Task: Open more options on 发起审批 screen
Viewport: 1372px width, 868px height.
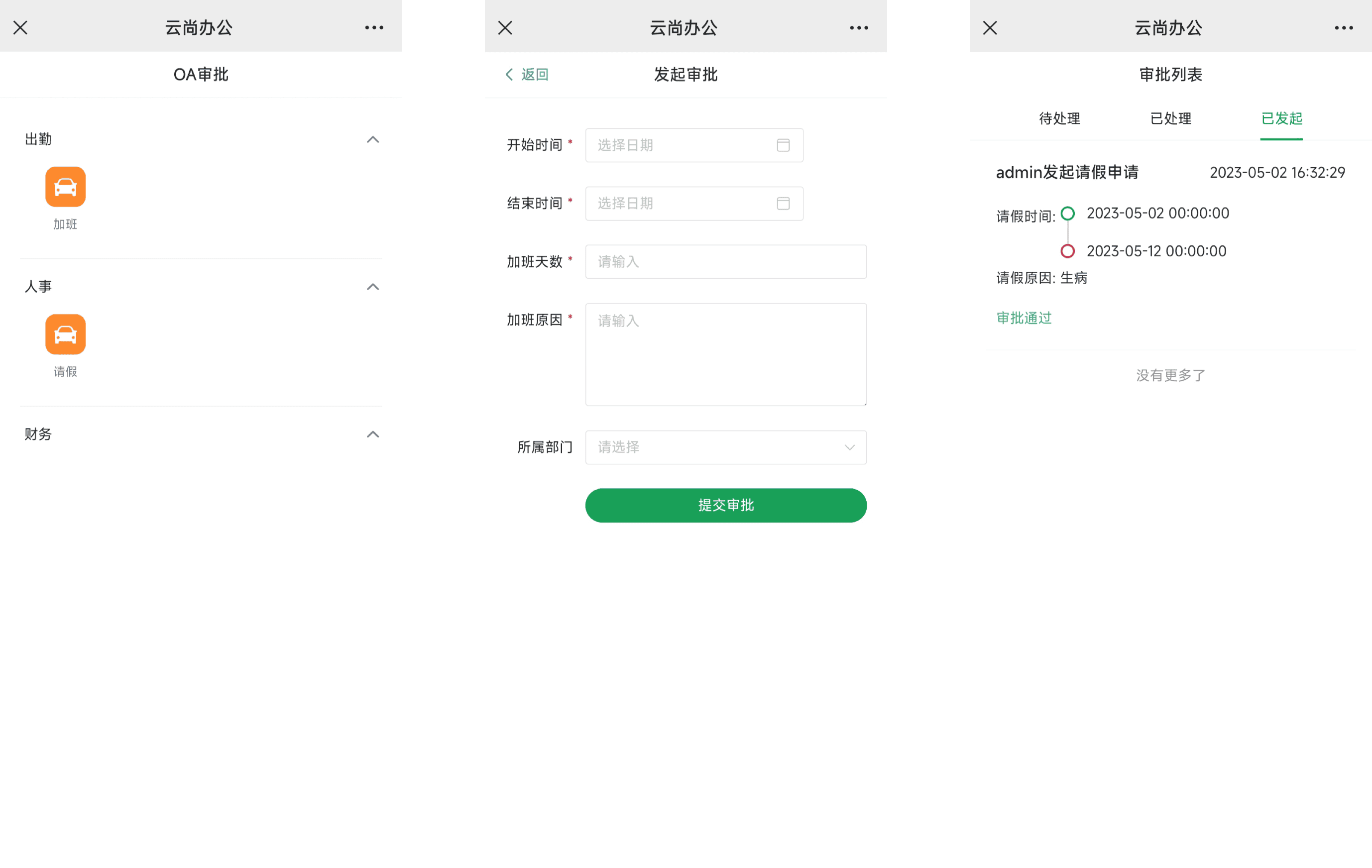Action: 859,27
